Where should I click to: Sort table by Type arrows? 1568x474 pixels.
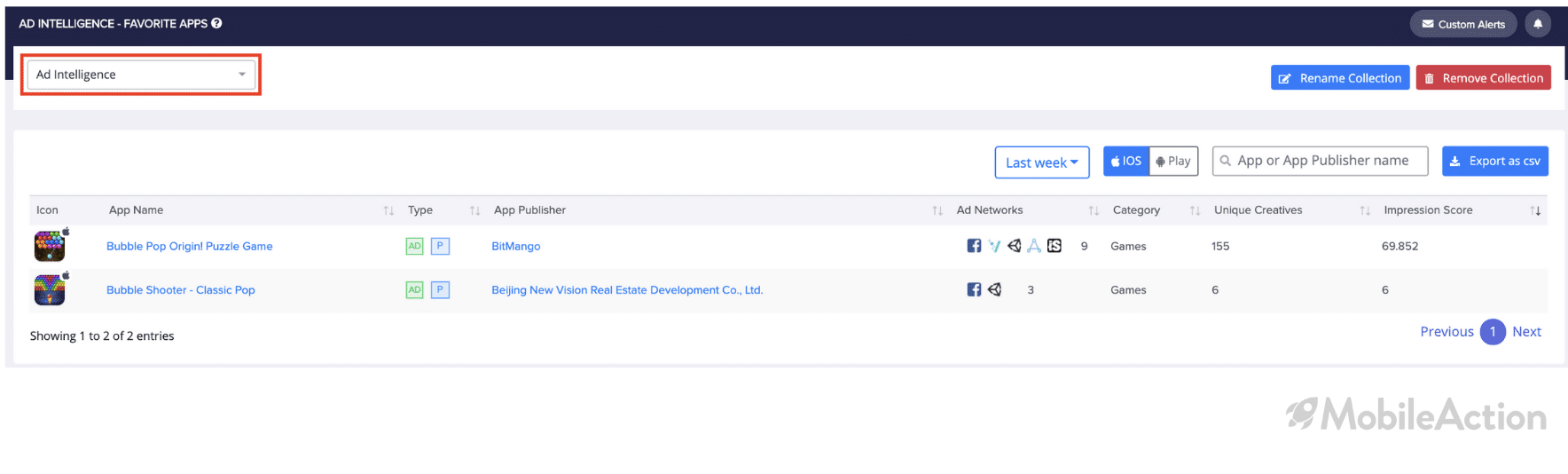(x=474, y=210)
